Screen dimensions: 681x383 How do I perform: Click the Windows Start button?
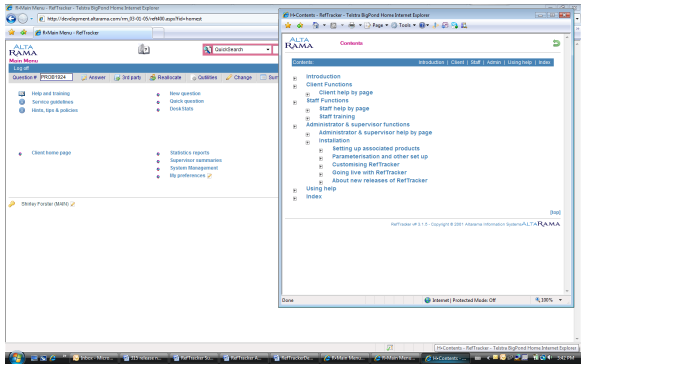(16, 358)
